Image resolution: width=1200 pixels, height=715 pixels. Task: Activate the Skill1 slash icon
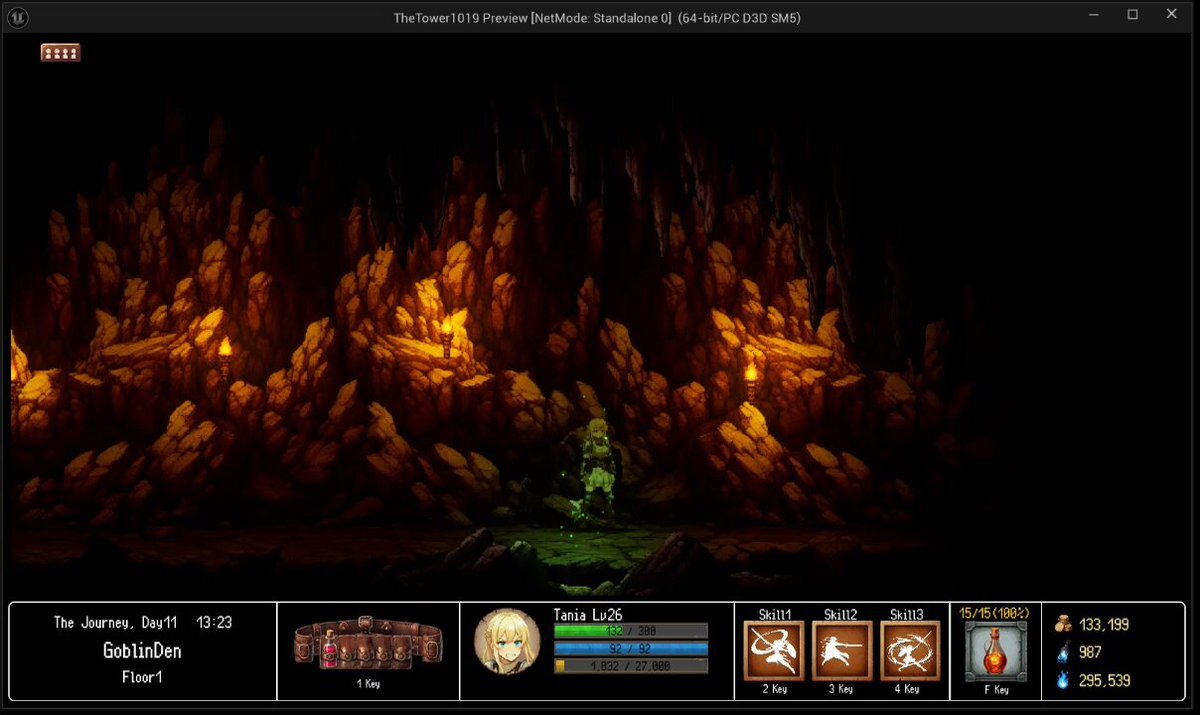tap(774, 651)
